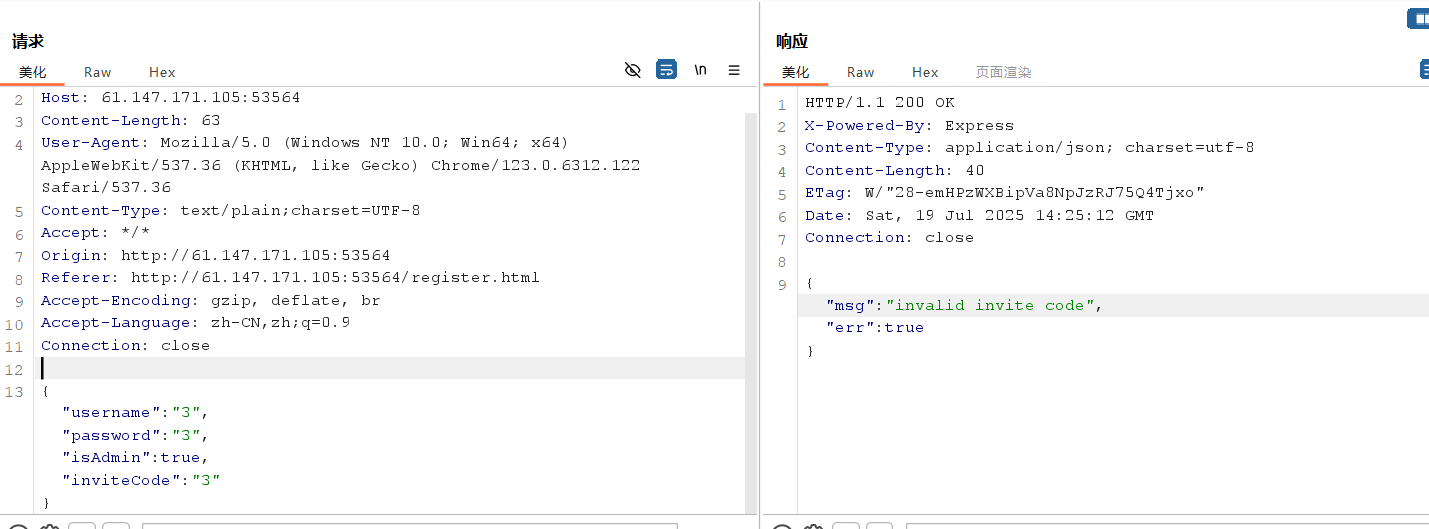Click the inviteCode value in request body

[206, 480]
